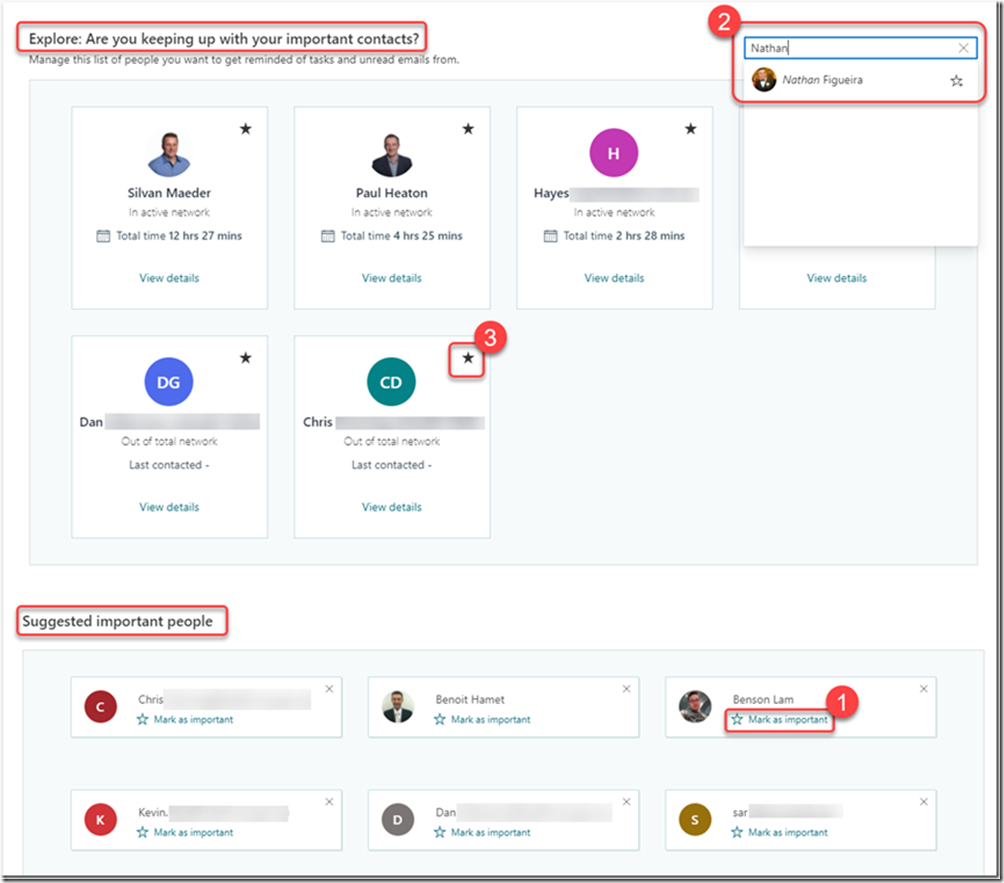Close the suggestion card for sar contact

point(923,801)
